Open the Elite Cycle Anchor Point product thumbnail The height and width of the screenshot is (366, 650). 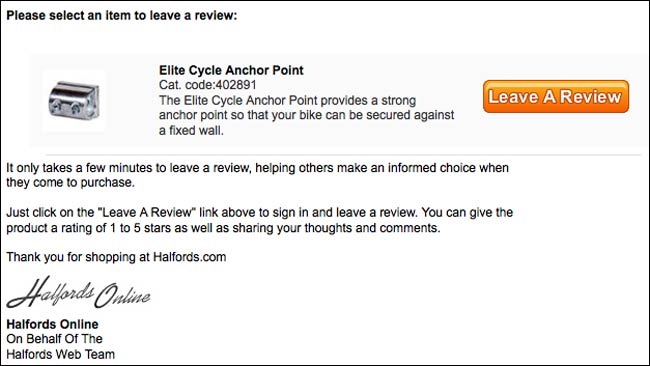tap(74, 101)
